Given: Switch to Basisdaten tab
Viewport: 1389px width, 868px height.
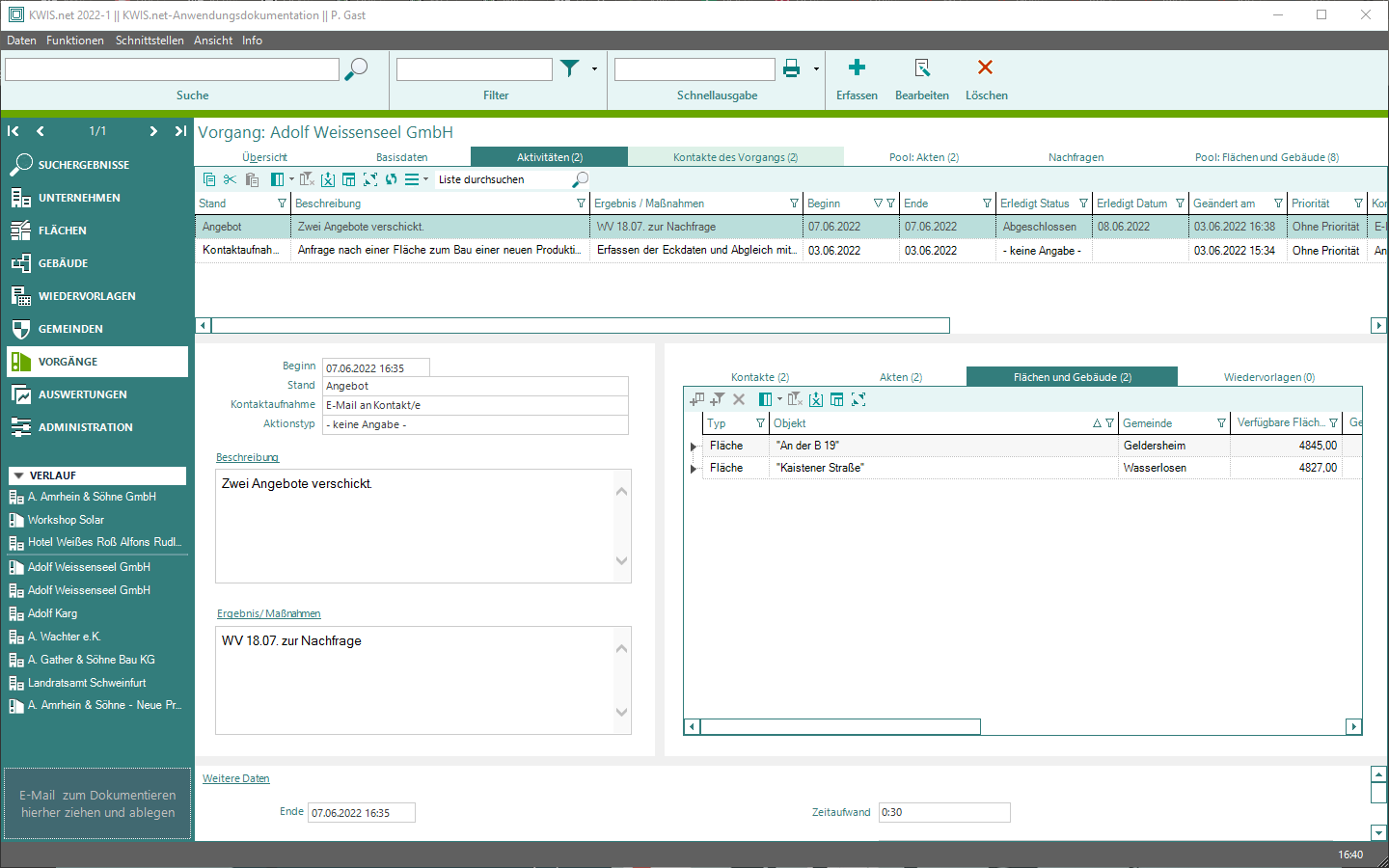Looking at the screenshot, I should (401, 157).
